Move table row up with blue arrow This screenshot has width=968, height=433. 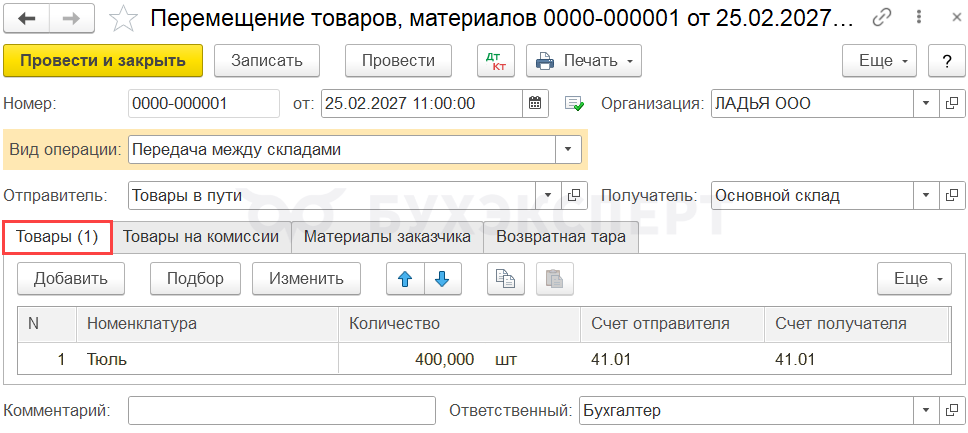[405, 279]
